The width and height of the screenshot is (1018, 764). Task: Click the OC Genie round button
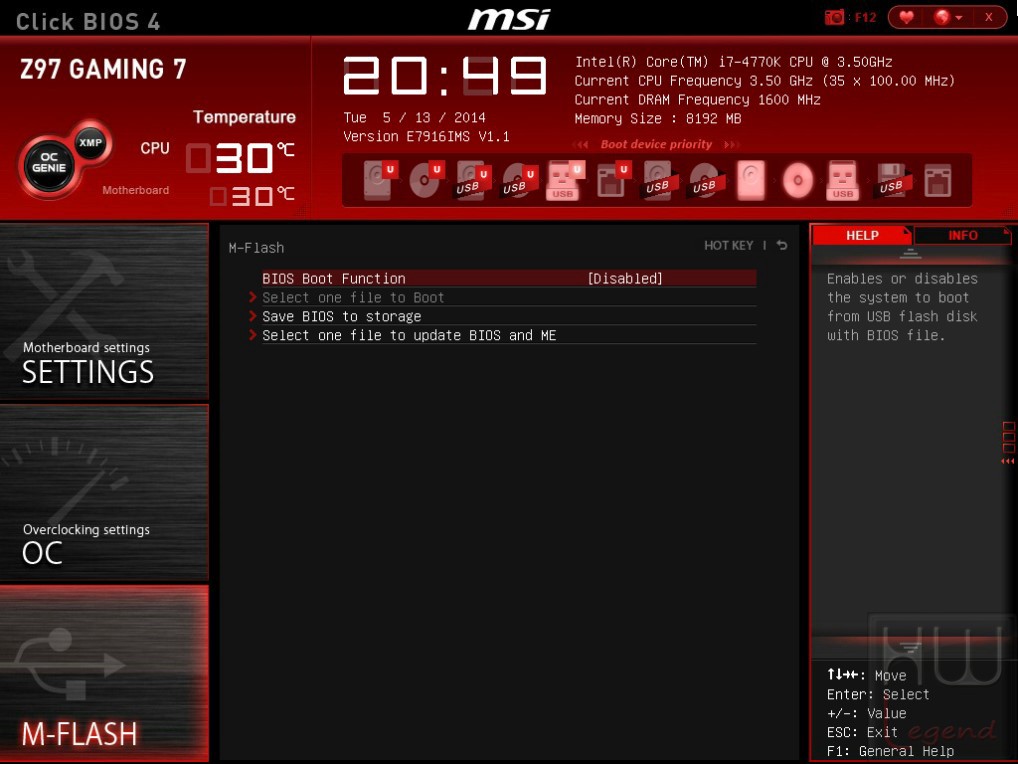pos(49,165)
